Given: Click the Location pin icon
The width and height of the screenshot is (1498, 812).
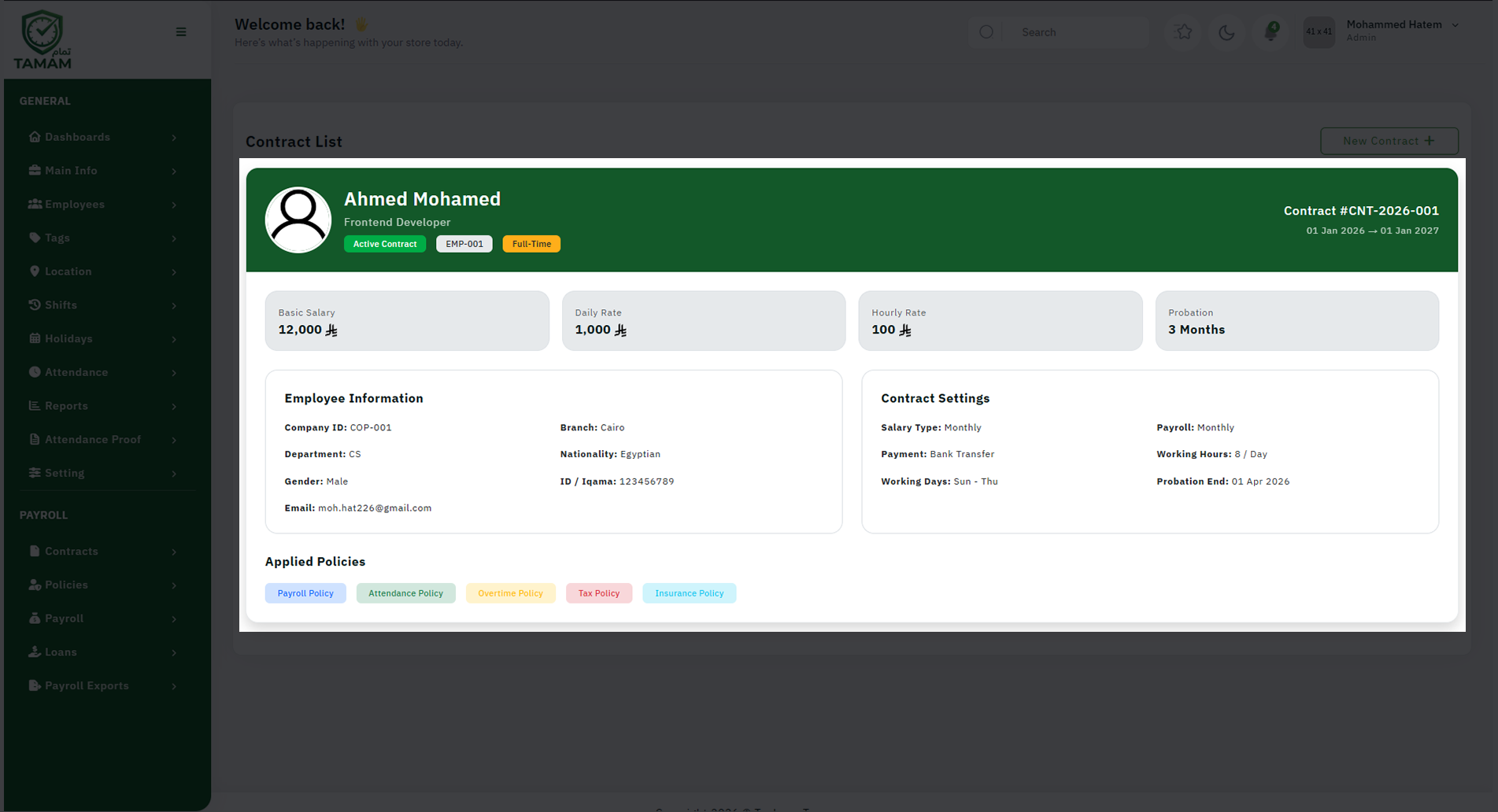Looking at the screenshot, I should click(x=35, y=271).
